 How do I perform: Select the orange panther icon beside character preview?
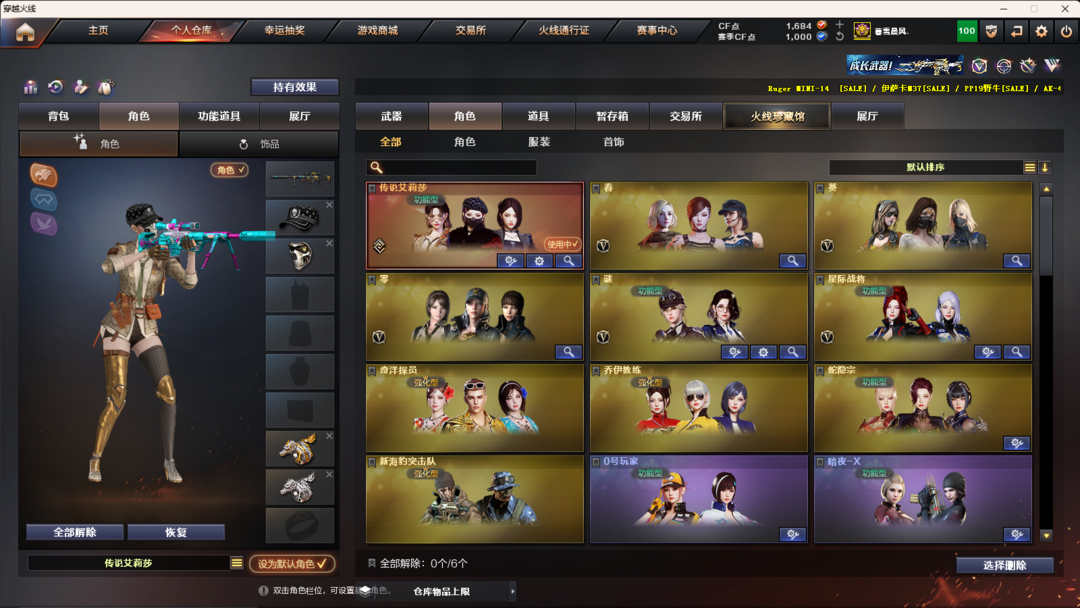[x=43, y=174]
